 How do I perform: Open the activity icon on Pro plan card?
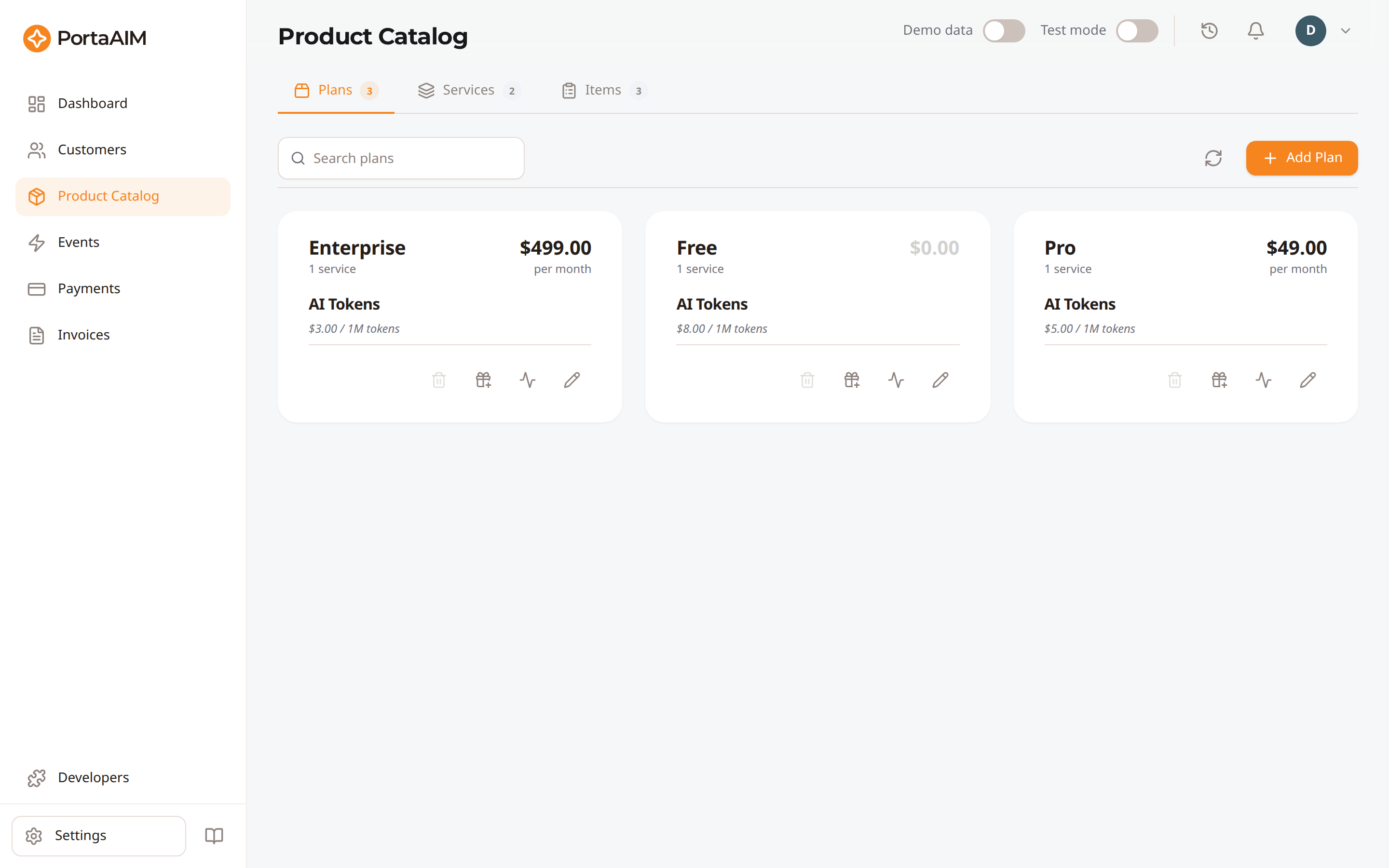pos(1263,380)
